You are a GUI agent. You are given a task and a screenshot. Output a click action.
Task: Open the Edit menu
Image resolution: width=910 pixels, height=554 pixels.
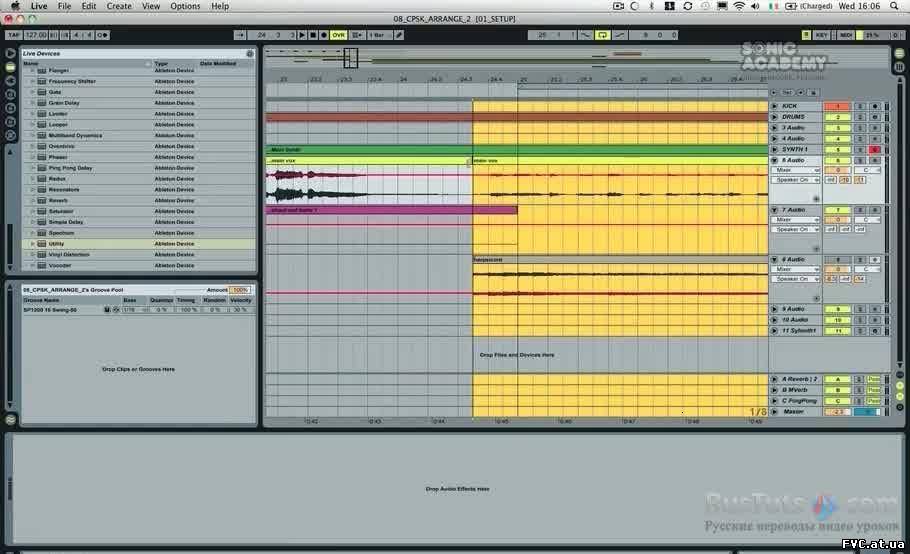[89, 6]
